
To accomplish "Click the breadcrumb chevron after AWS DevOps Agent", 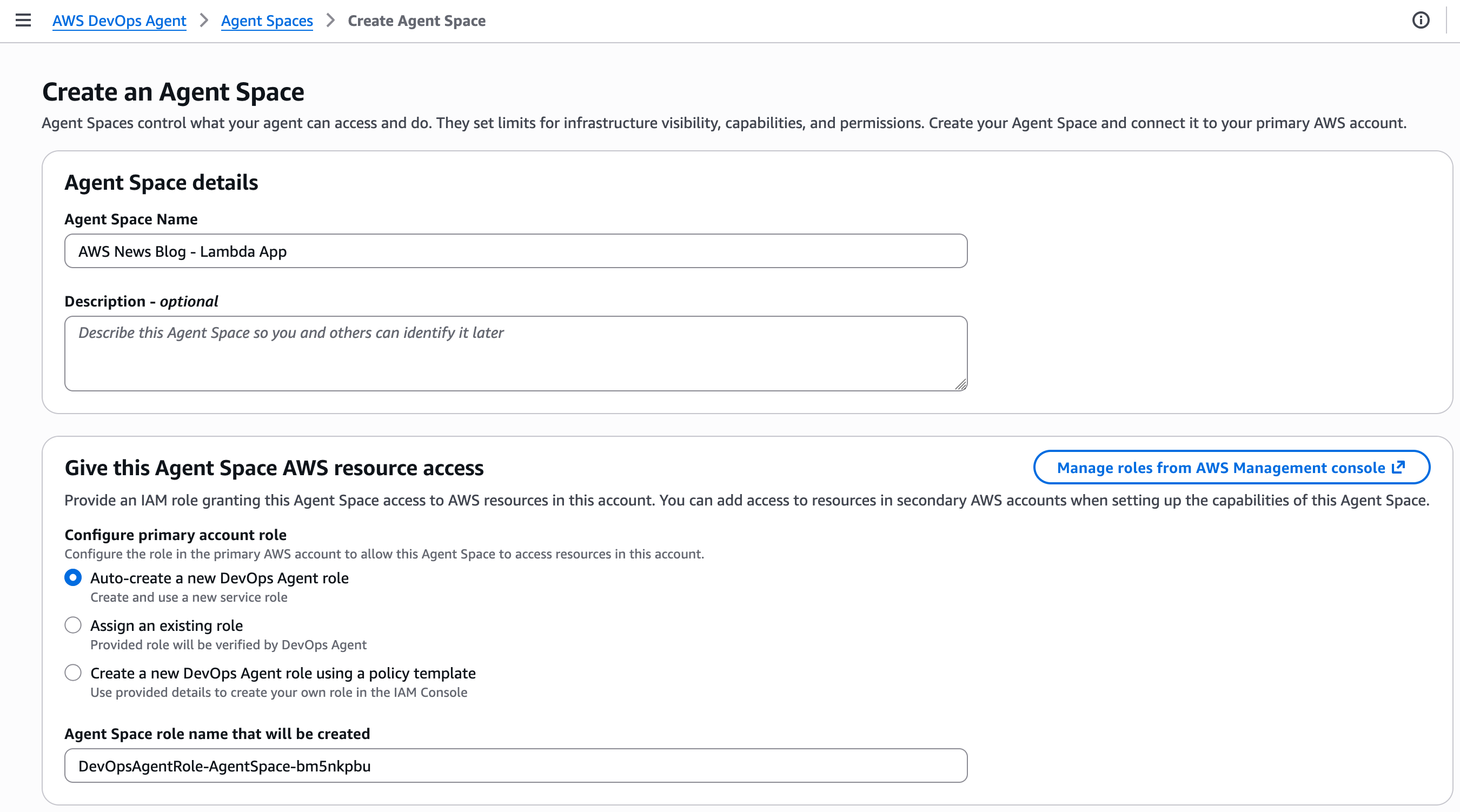I will point(204,21).
